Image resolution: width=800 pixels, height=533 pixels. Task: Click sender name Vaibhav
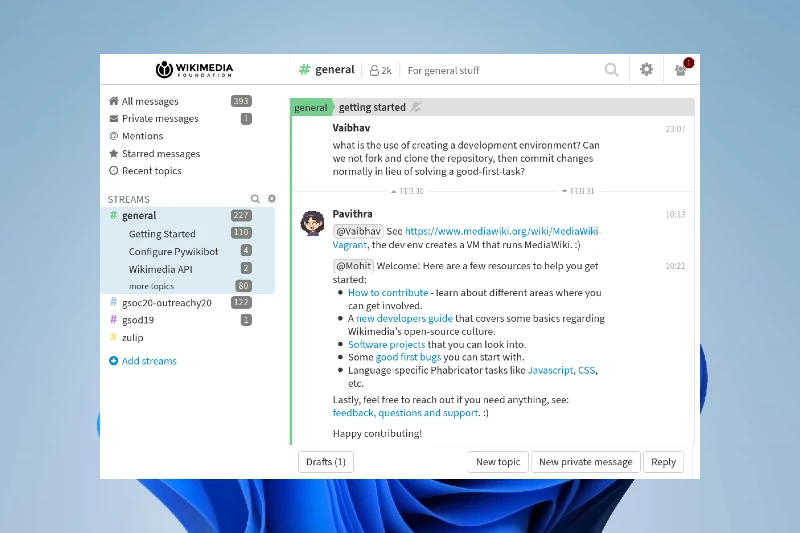pos(351,128)
